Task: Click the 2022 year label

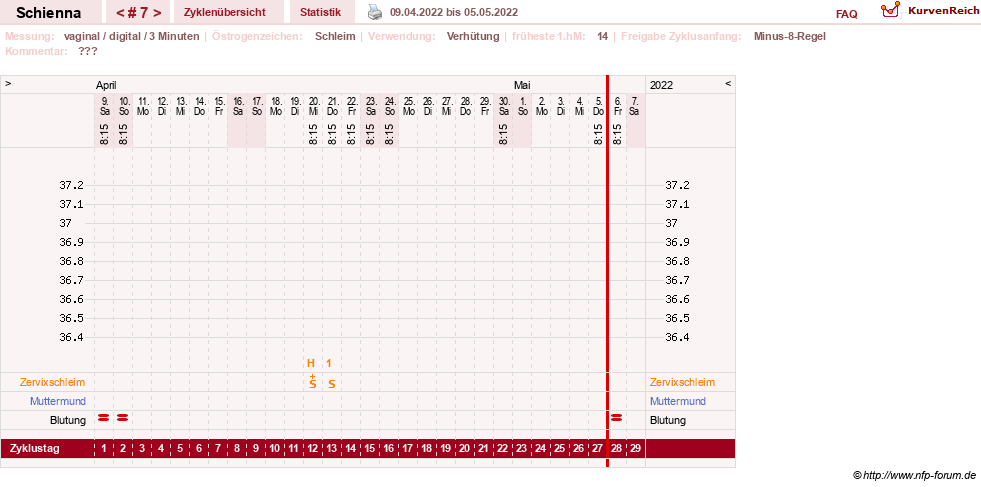Action: (x=661, y=85)
